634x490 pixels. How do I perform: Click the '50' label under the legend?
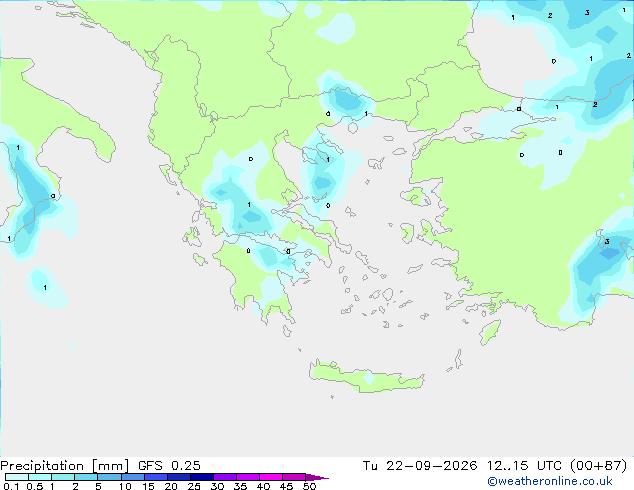click(309, 486)
